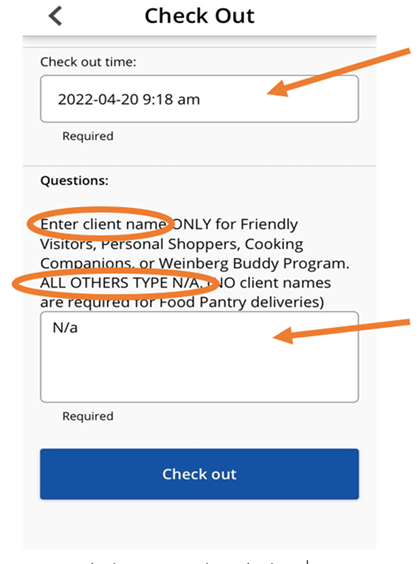
Task: Click the 'Questions:' heading
Action: pyautogui.click(x=74, y=180)
